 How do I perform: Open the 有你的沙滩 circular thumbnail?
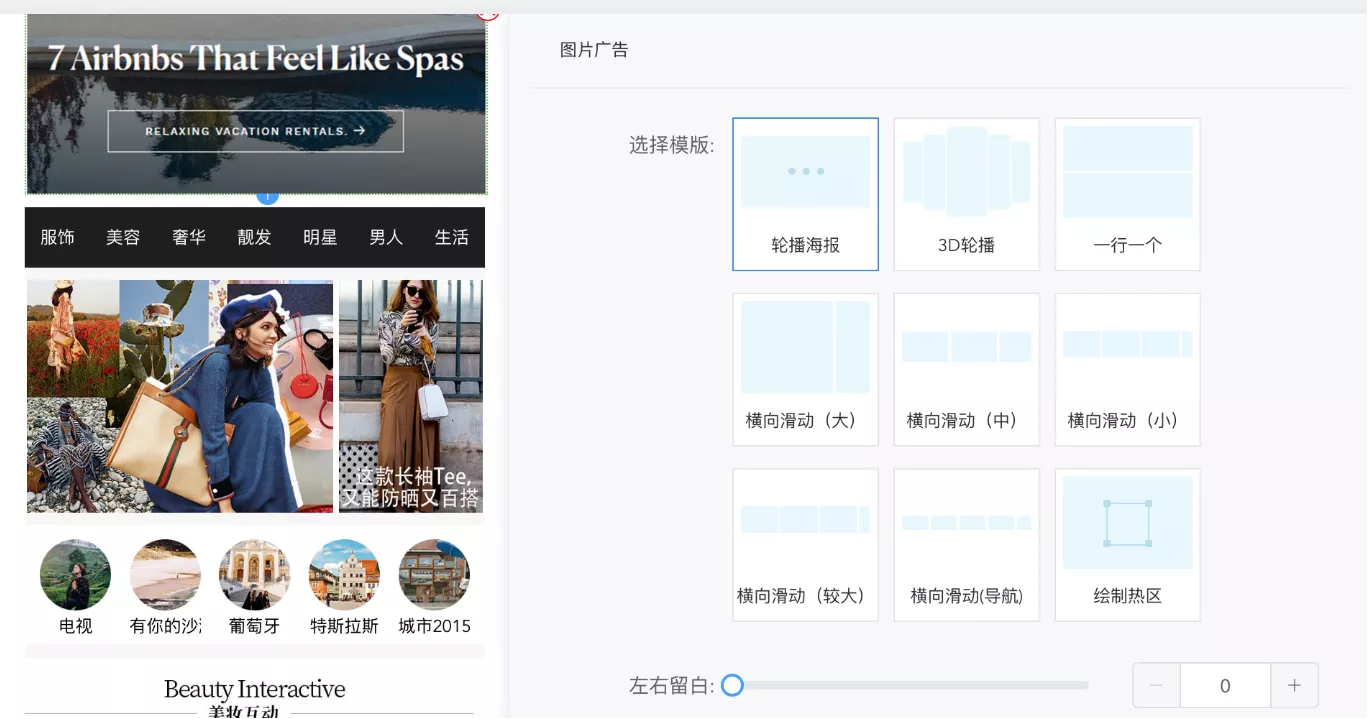point(165,575)
